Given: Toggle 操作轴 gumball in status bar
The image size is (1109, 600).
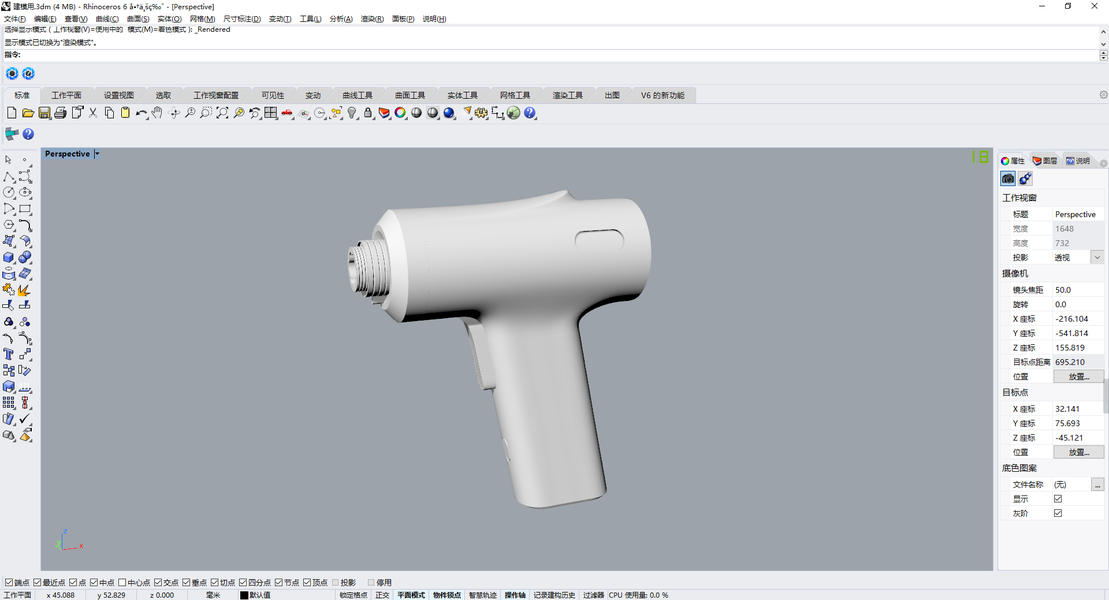Looking at the screenshot, I should pyautogui.click(x=515, y=595).
